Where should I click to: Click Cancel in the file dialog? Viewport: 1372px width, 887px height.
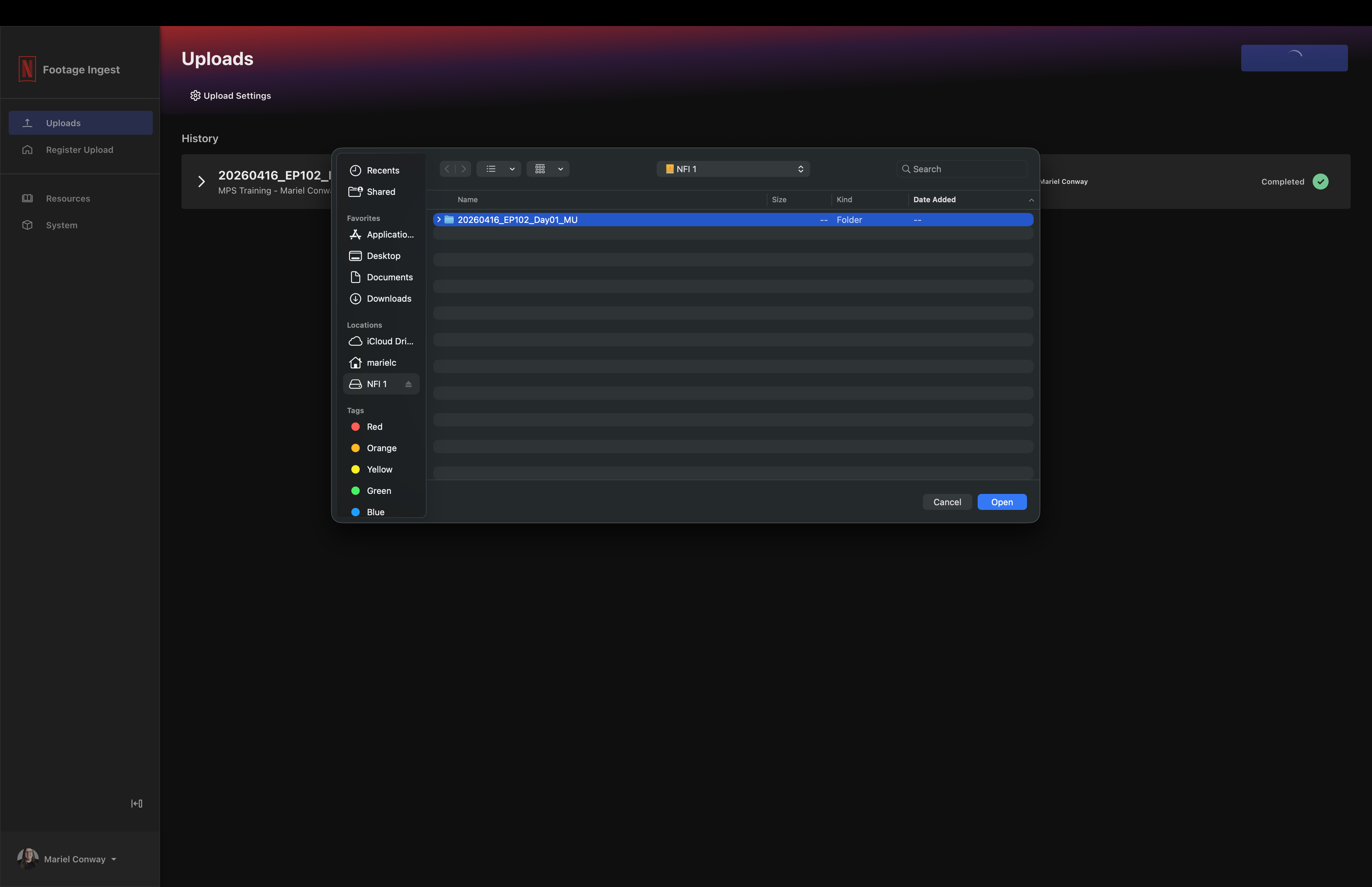pos(947,502)
